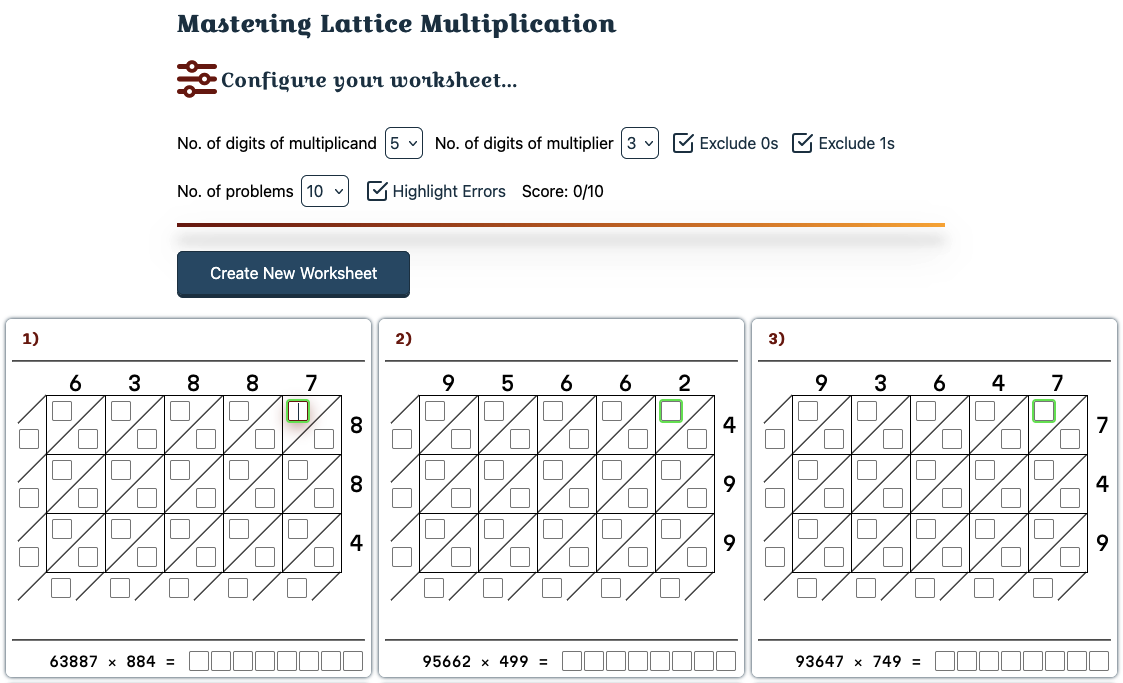Image resolution: width=1123 pixels, height=683 pixels.
Task: Click the orange gradient divider bar
Action: coord(560,225)
